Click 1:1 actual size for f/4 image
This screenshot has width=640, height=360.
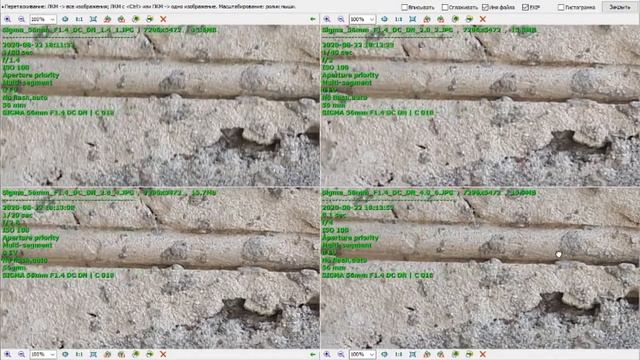pos(398,354)
